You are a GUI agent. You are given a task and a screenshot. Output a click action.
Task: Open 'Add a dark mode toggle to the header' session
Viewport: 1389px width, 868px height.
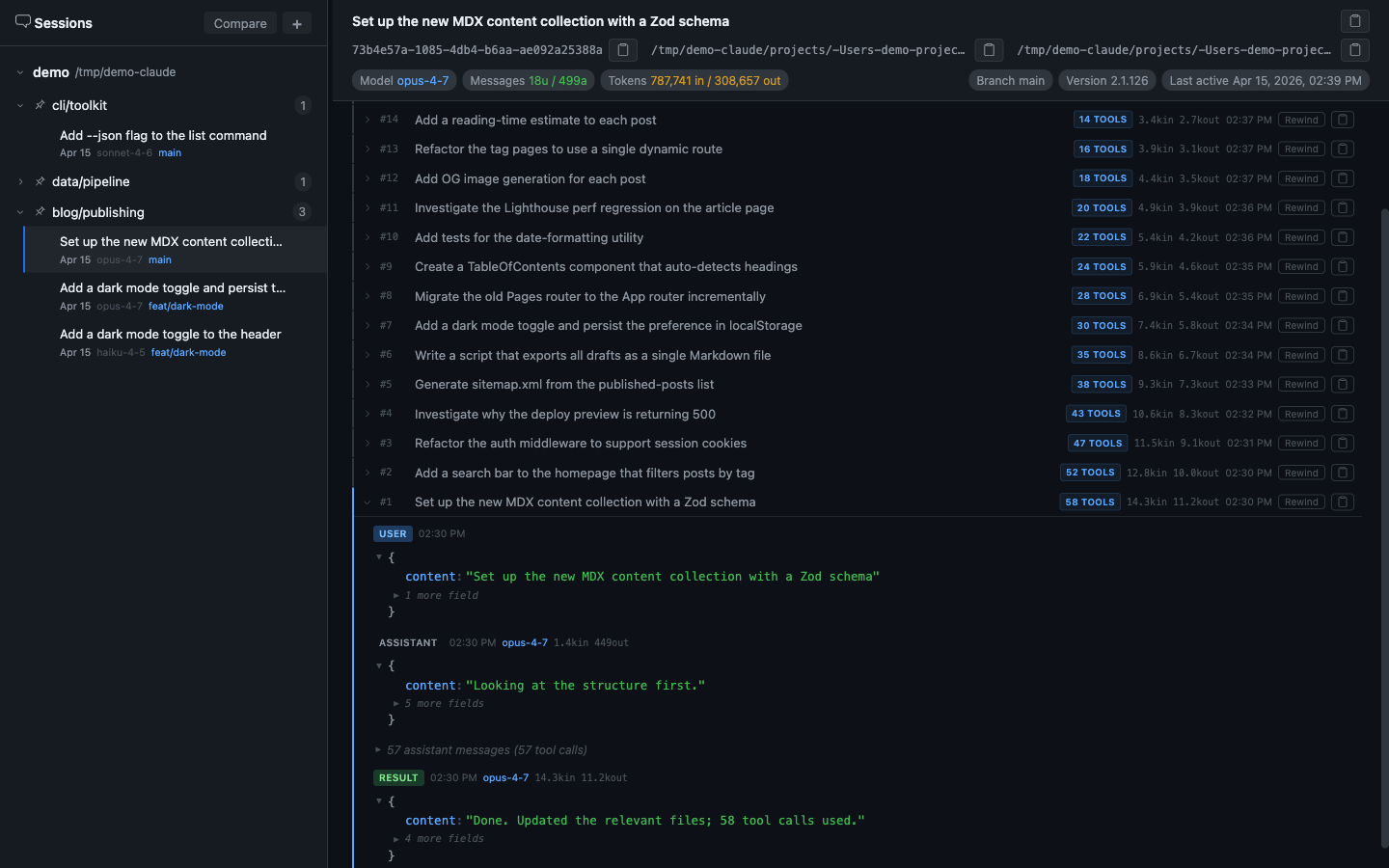coord(175,342)
